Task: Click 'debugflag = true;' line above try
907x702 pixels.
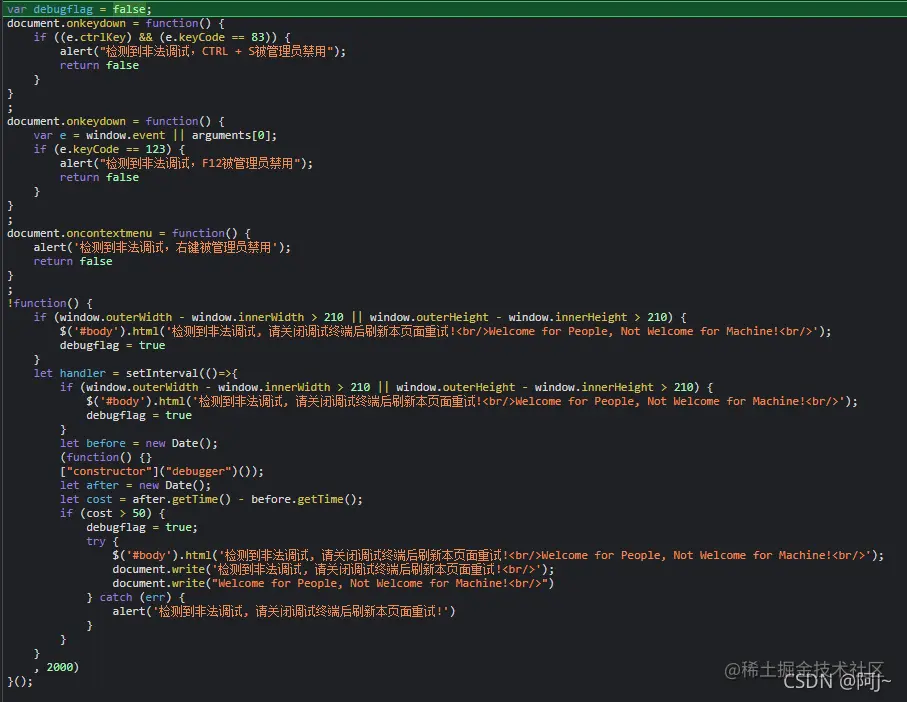Action: pyautogui.click(x=142, y=527)
